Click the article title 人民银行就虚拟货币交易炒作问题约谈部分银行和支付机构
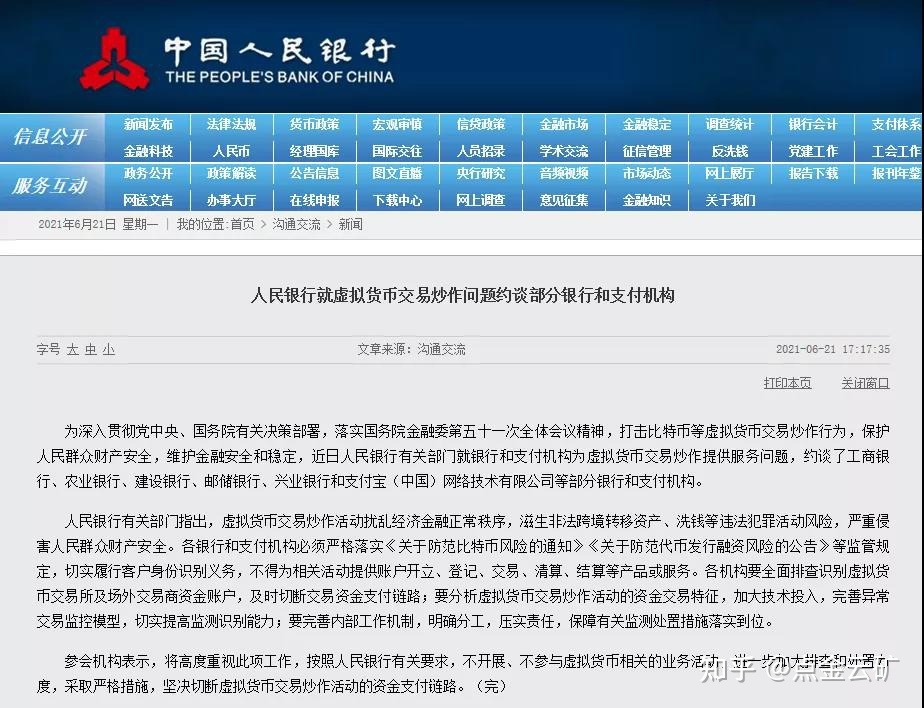 pyautogui.click(x=463, y=295)
